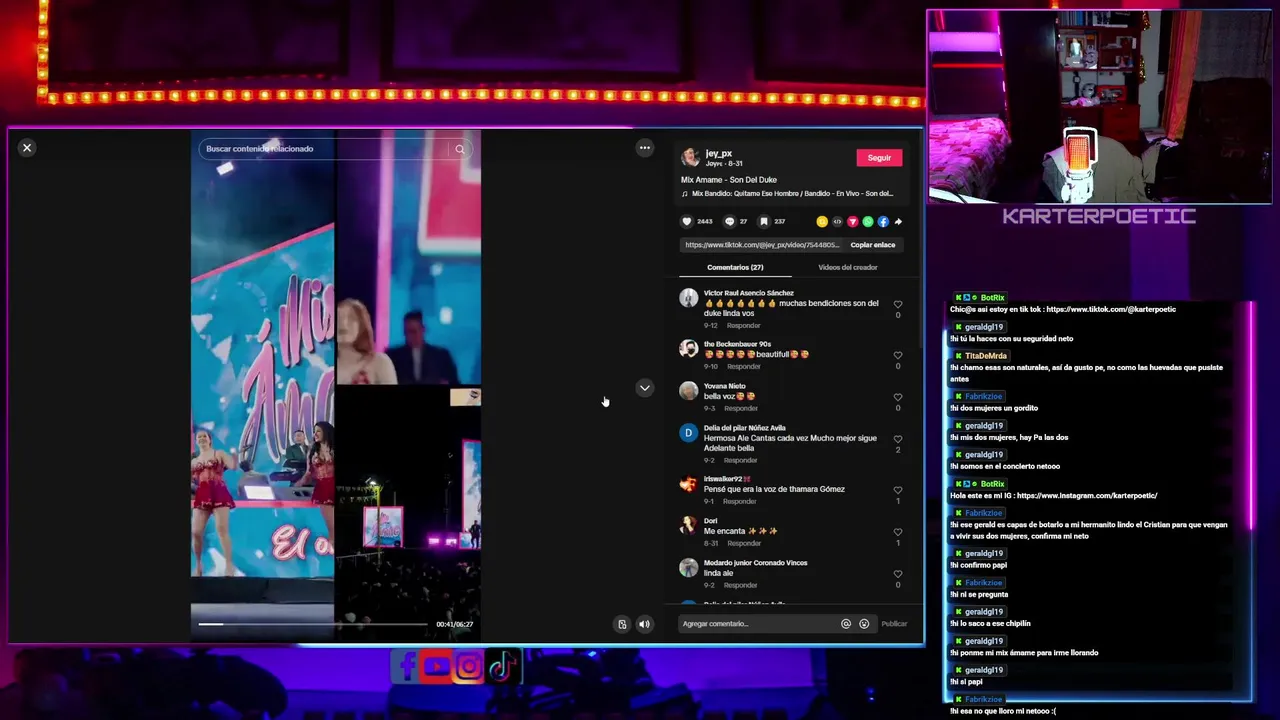Click the Facebook icon in stream overlay

406,666
